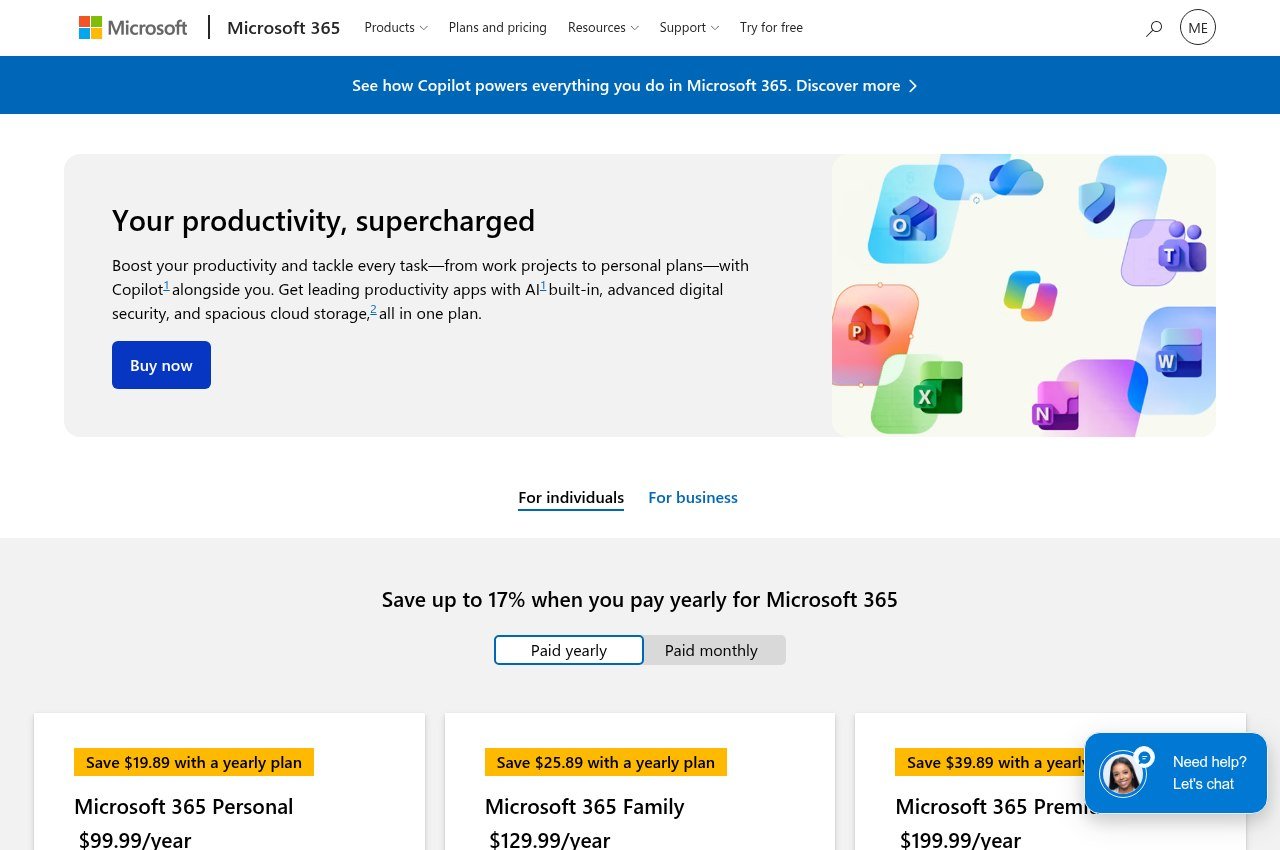This screenshot has height=850, width=1280.
Task: Expand the Support menu
Action: (x=689, y=28)
